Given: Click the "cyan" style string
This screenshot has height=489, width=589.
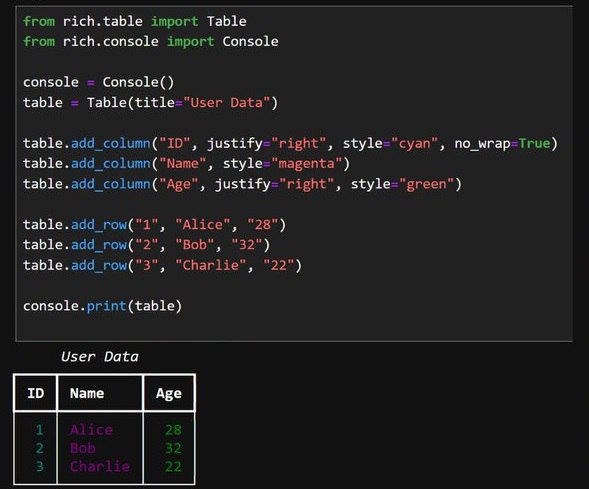Looking at the screenshot, I should coord(414,143).
